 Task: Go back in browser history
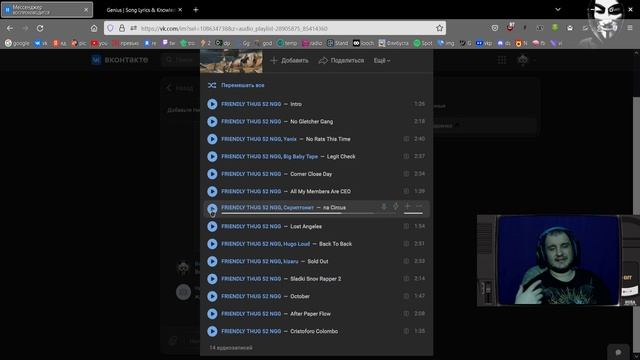pyautogui.click(x=10, y=28)
